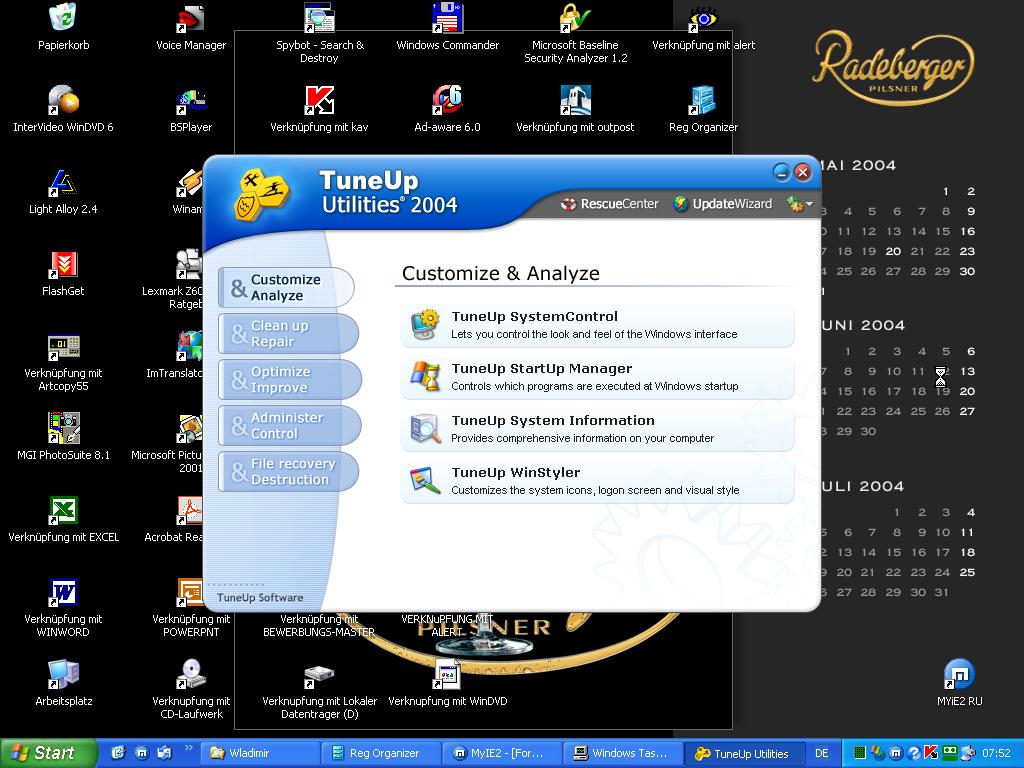1024x768 pixels.
Task: Click the TuneUp Software link
Action: pyautogui.click(x=260, y=598)
